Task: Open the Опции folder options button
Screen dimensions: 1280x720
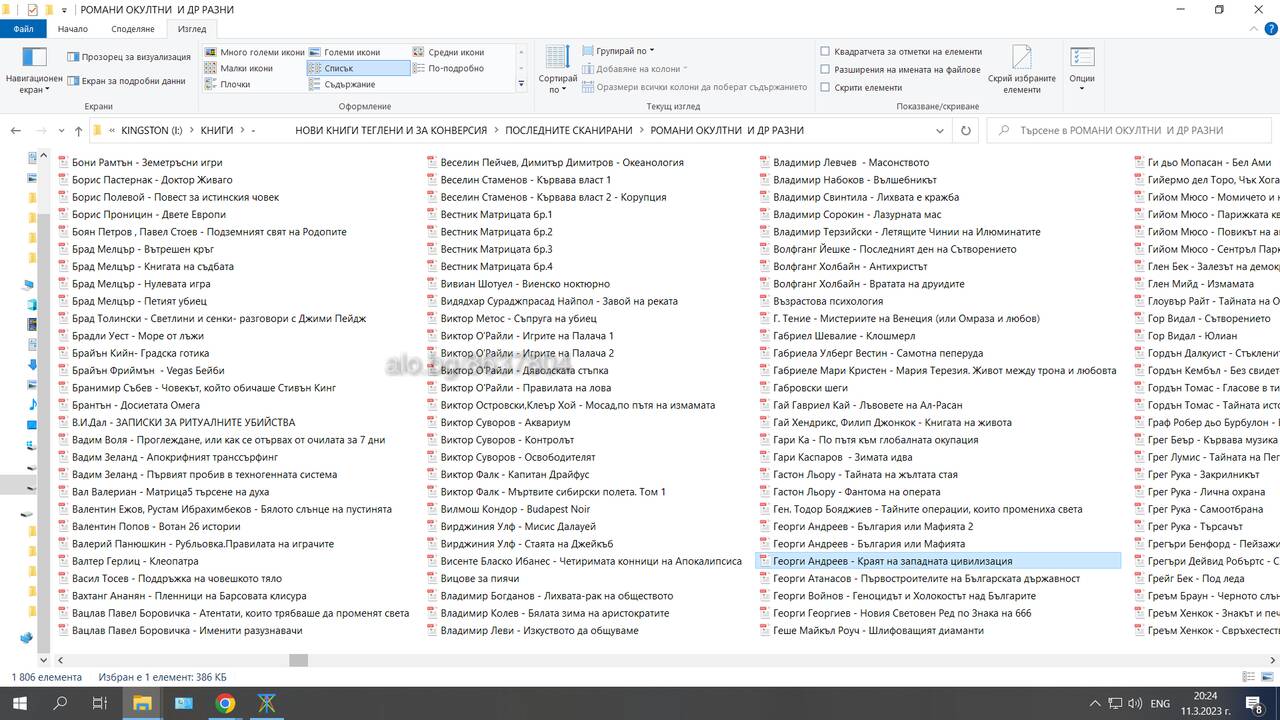Action: pos(1082,70)
